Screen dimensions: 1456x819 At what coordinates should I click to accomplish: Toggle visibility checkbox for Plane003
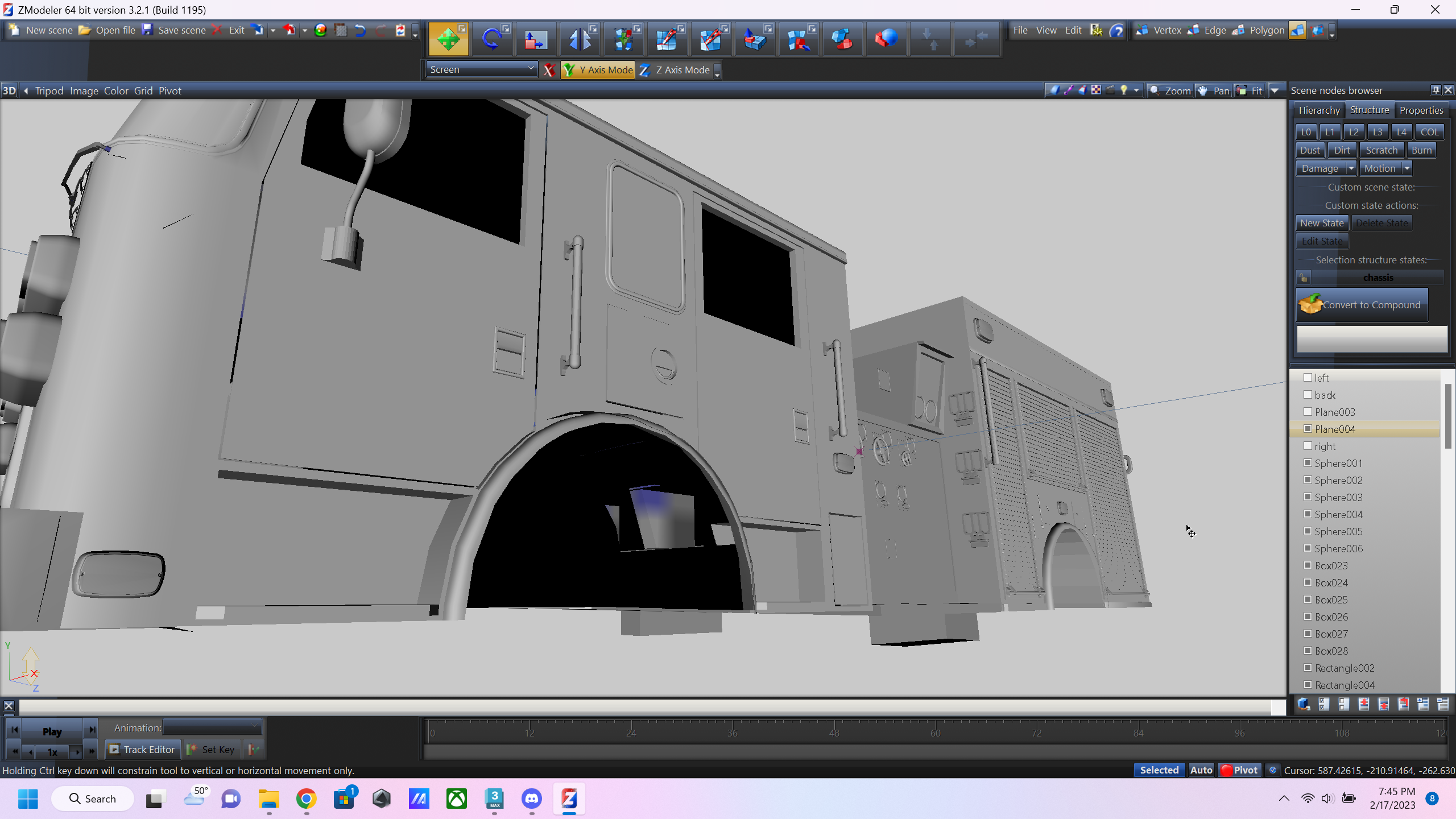(x=1308, y=412)
